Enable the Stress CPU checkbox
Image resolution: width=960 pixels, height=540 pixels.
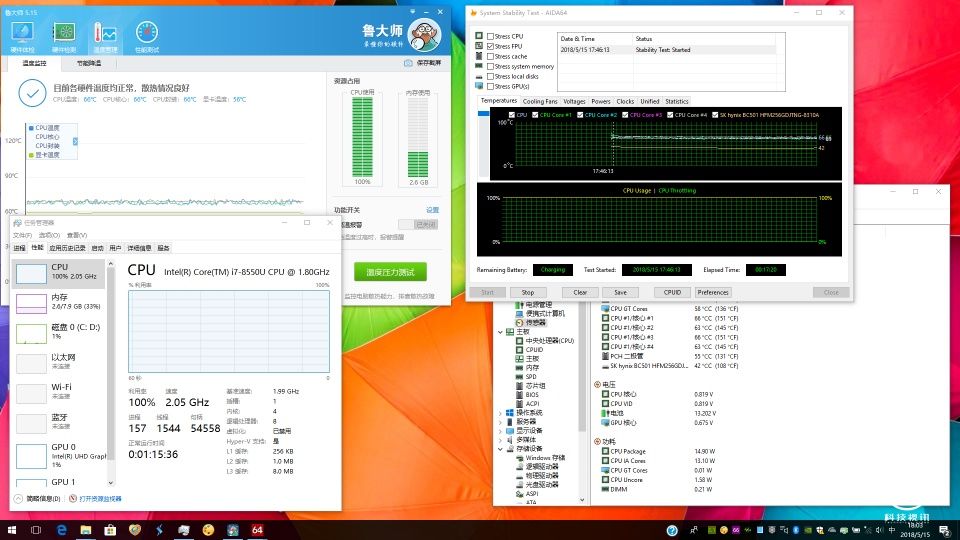[490, 37]
